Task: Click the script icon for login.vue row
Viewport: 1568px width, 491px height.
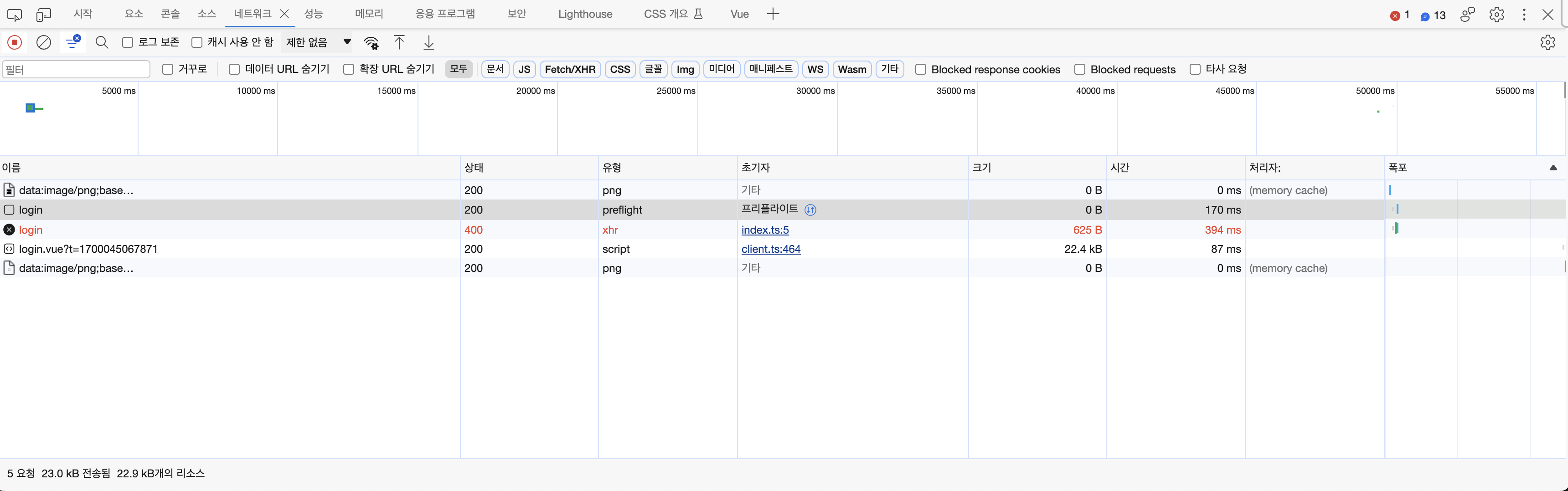Action: [x=9, y=249]
